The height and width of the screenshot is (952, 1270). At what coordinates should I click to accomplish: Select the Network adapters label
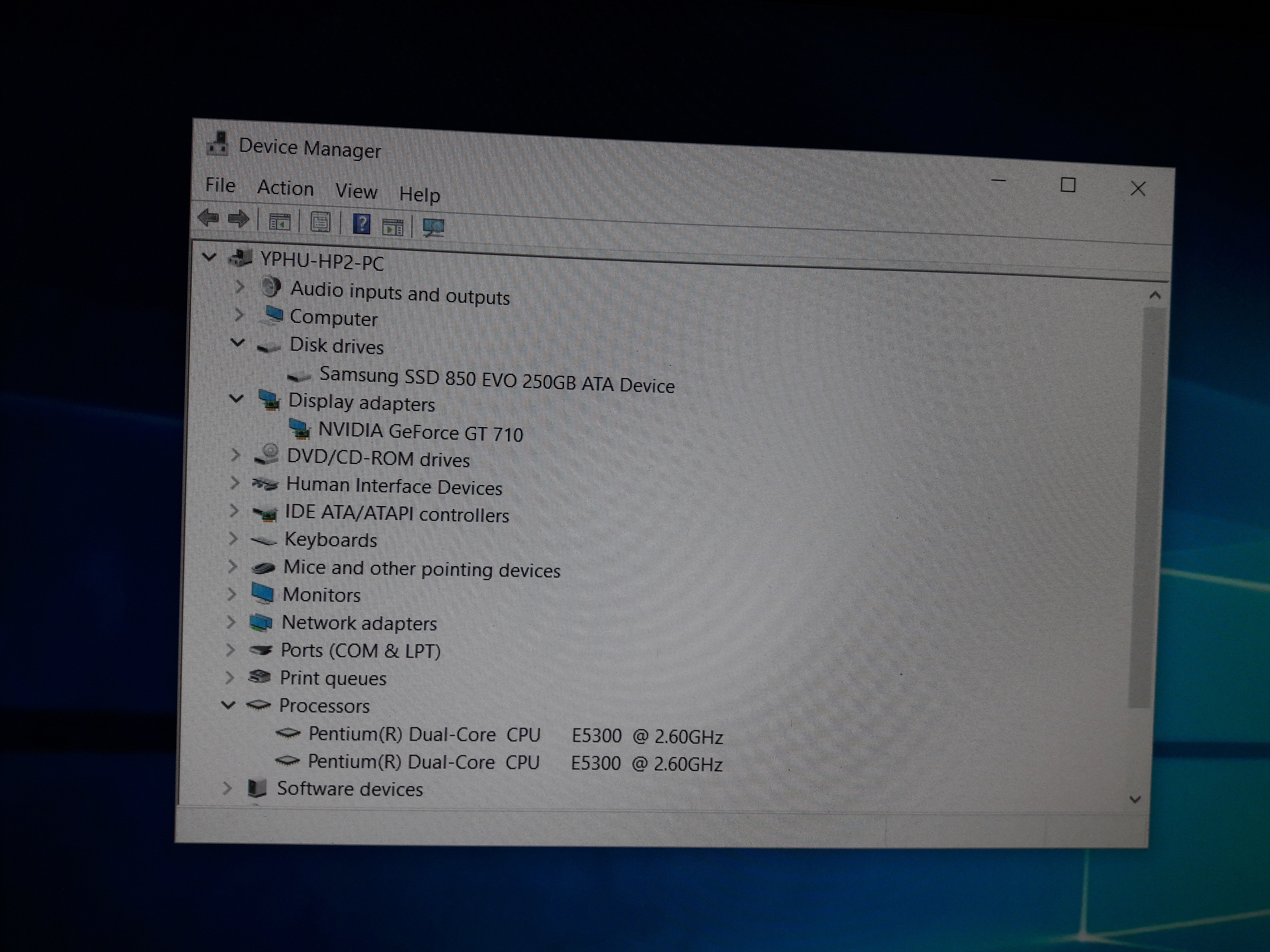click(x=359, y=623)
